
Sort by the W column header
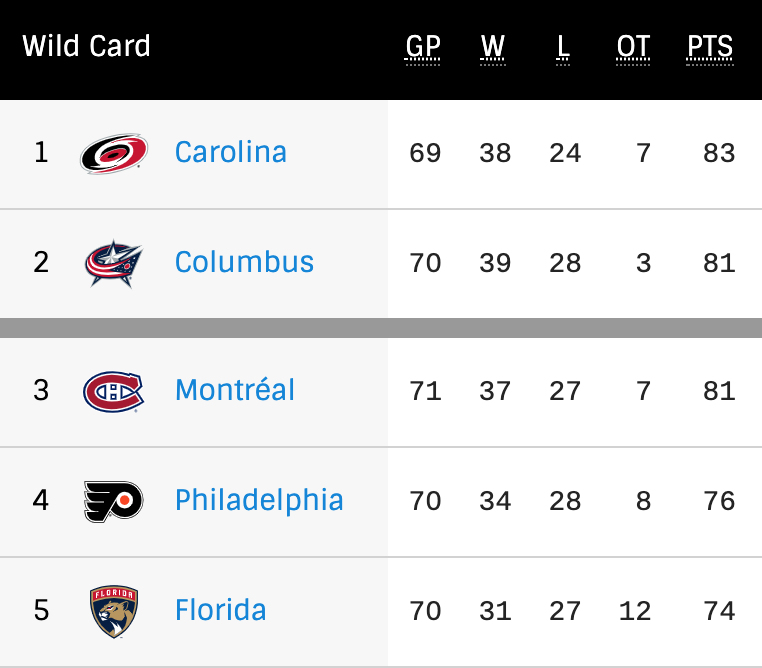(493, 47)
